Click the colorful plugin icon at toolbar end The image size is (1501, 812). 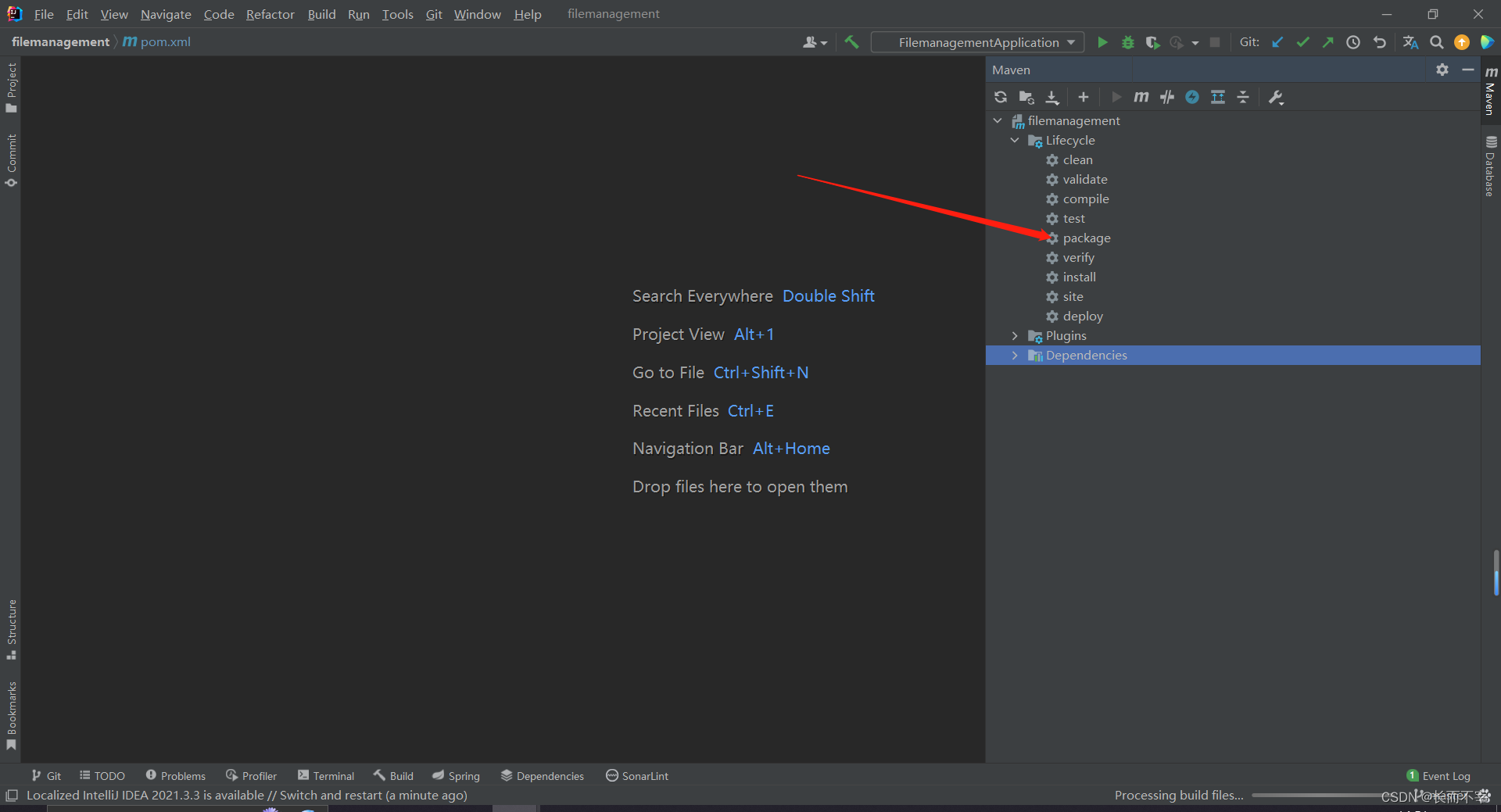(1487, 42)
